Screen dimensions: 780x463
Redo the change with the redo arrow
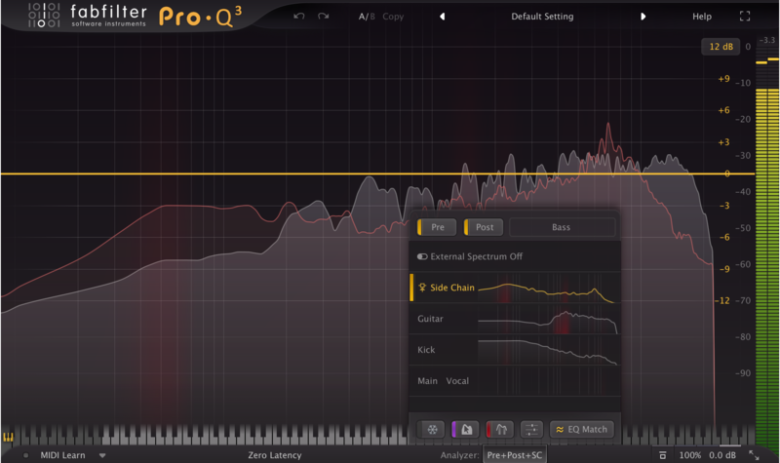tap(323, 16)
